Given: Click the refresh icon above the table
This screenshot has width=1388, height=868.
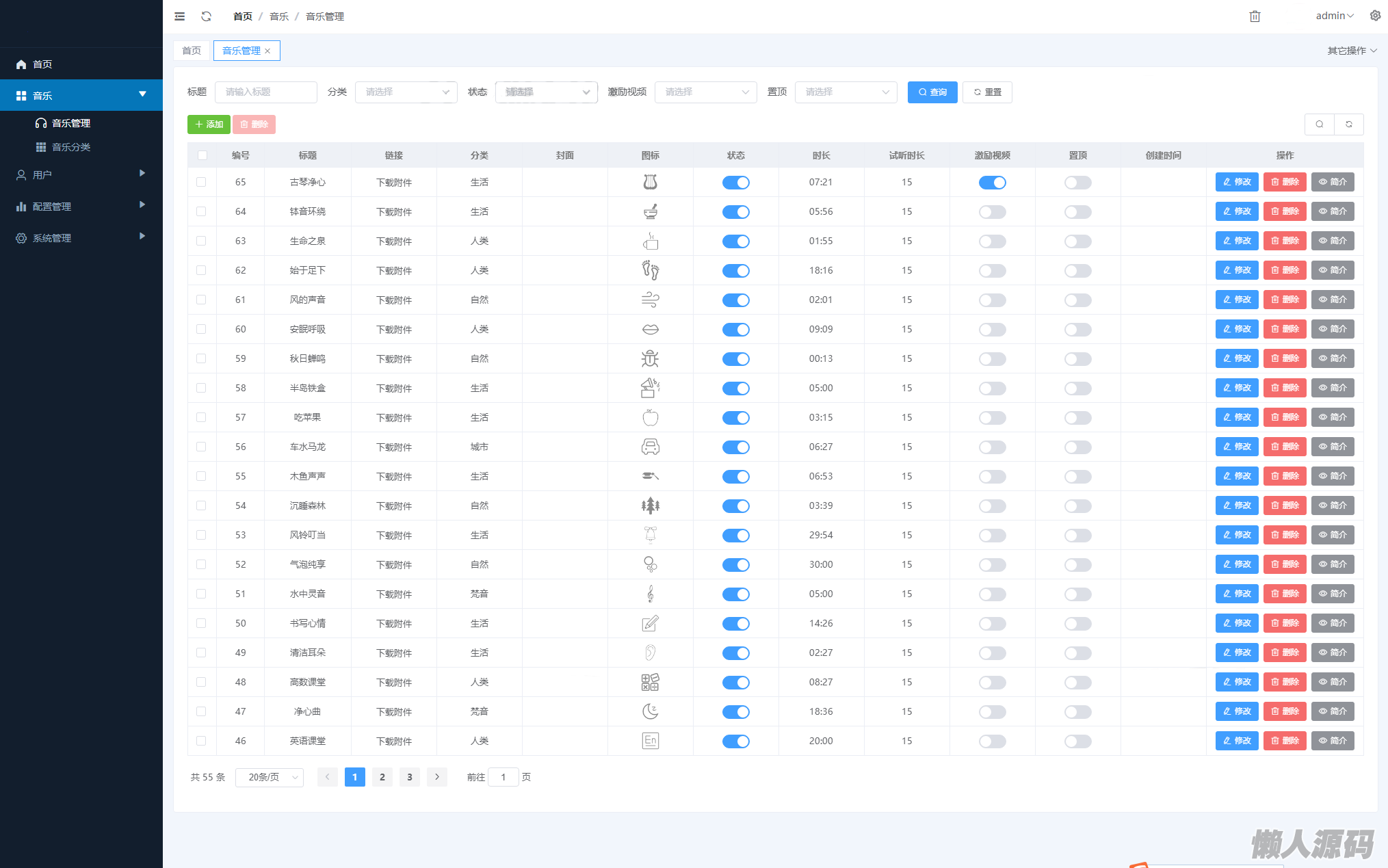Looking at the screenshot, I should 1348,124.
